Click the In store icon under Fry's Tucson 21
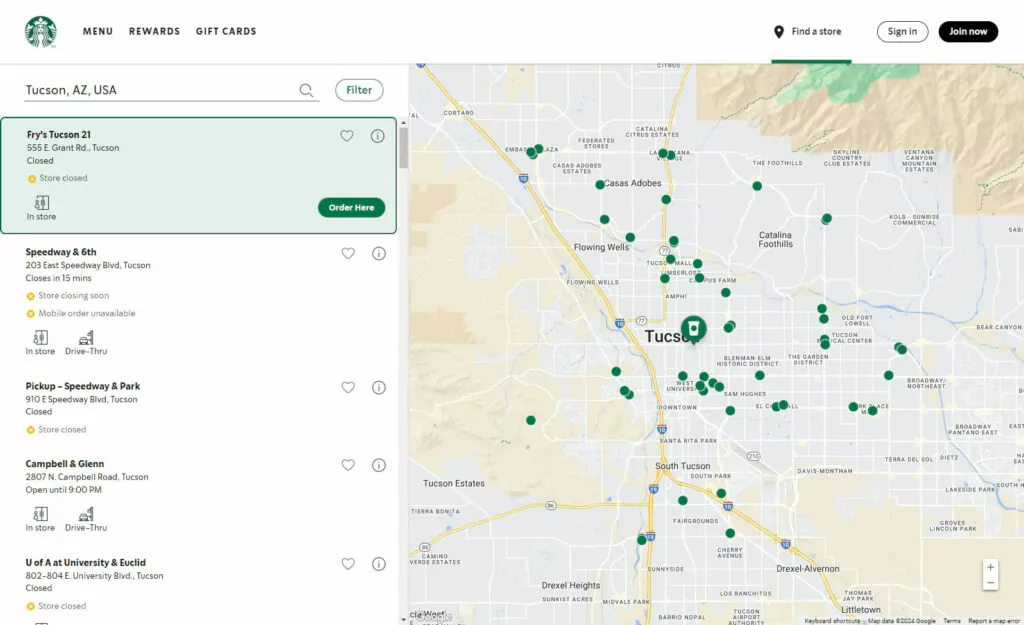 [x=41, y=202]
